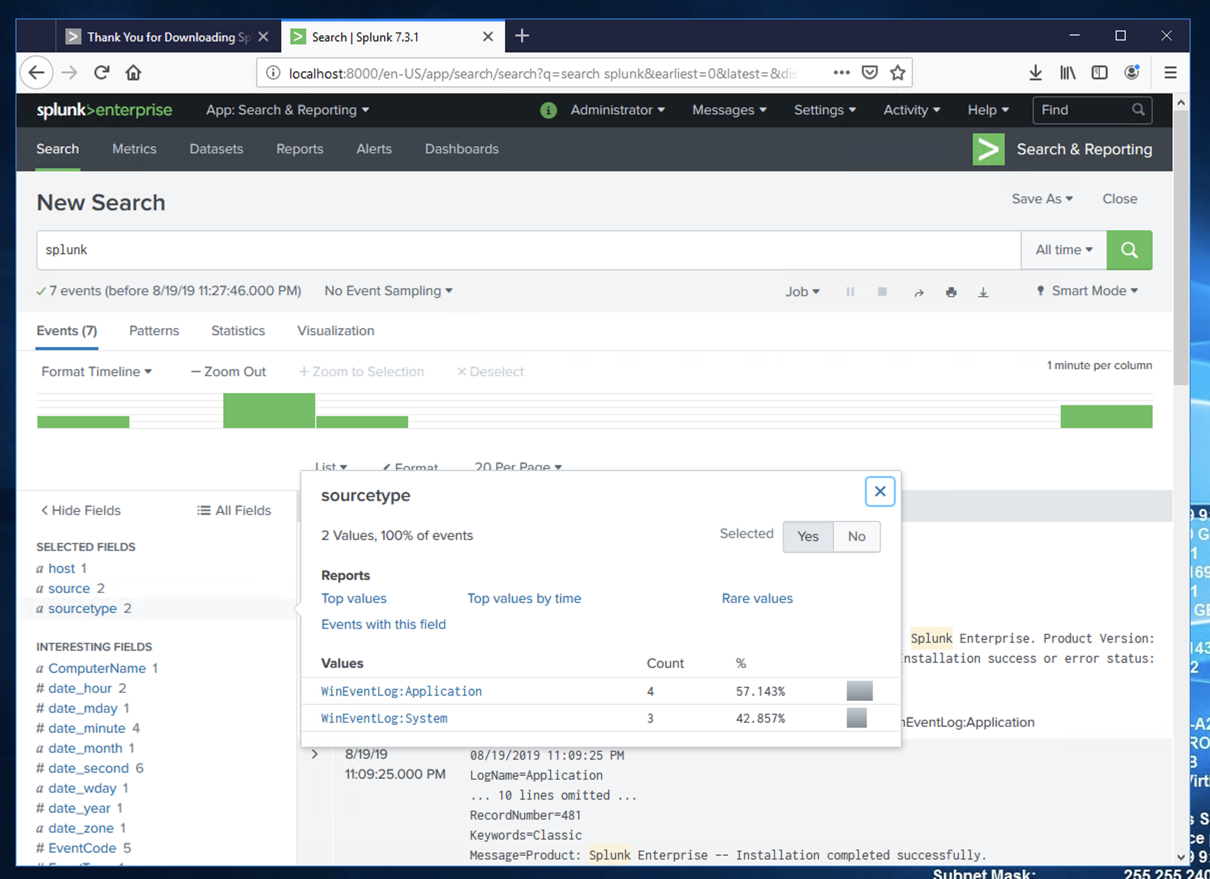Set sourcetype Selected to Yes

tap(808, 537)
